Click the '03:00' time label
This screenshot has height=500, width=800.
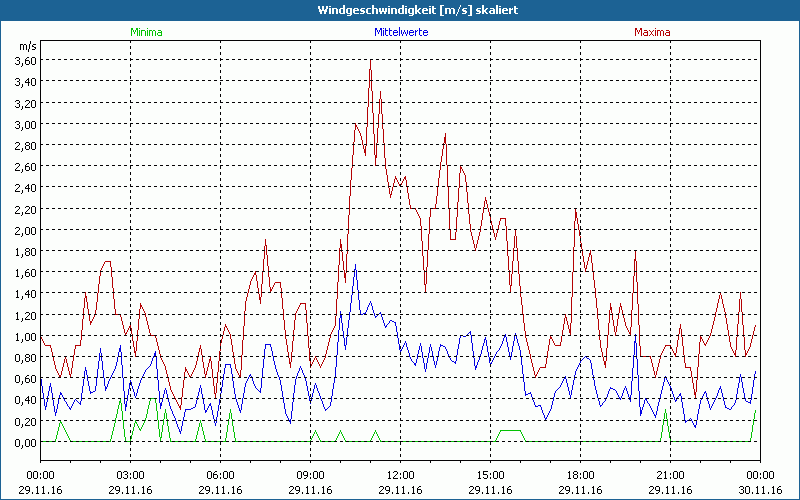131,476
